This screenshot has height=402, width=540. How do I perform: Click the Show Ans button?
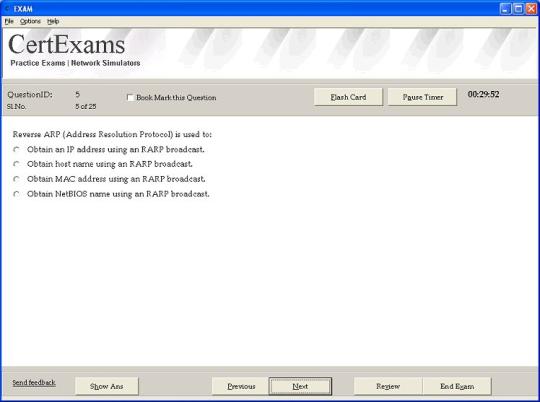click(107, 386)
